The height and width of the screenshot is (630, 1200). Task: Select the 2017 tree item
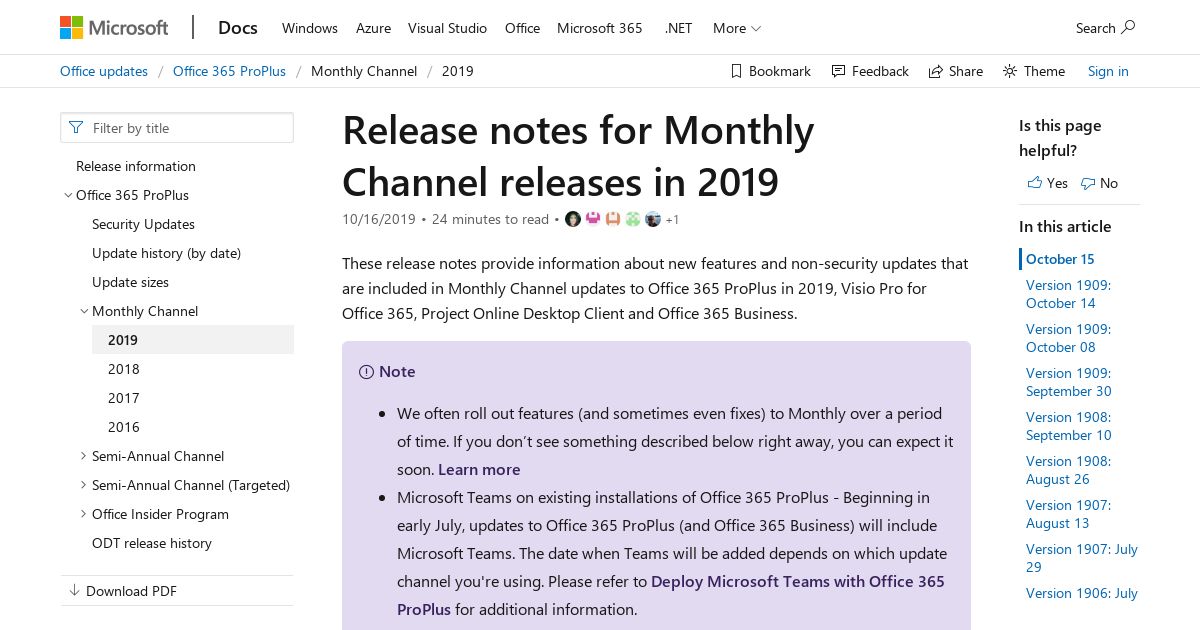click(x=124, y=398)
